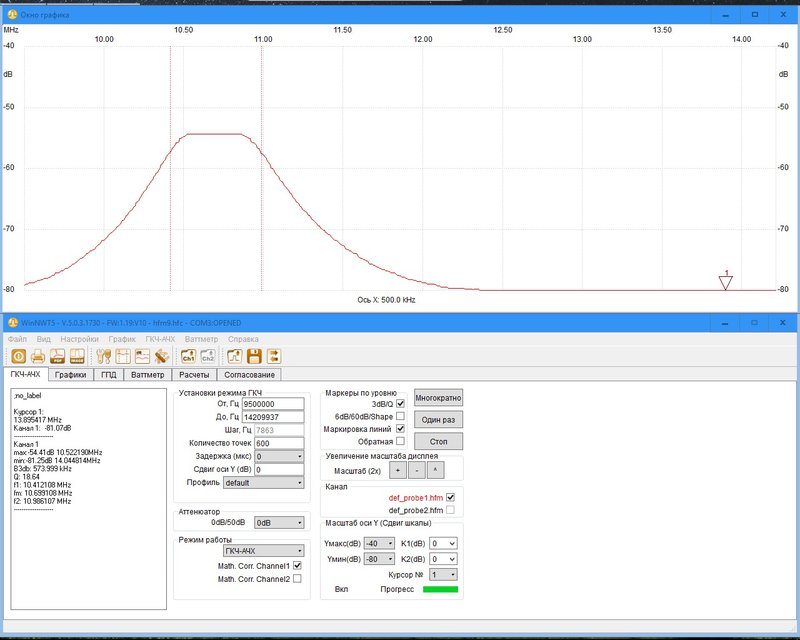Click the power/exit toolbar icon
The height and width of the screenshot is (640, 800).
tap(19, 356)
